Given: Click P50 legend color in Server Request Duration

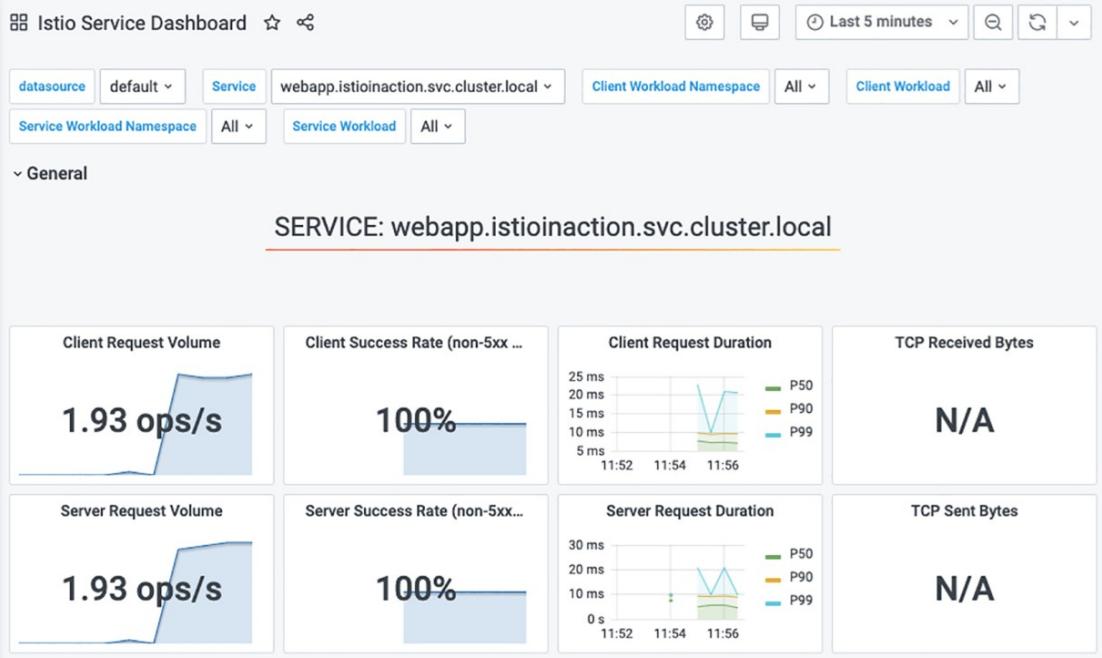Looking at the screenshot, I should click(773, 556).
